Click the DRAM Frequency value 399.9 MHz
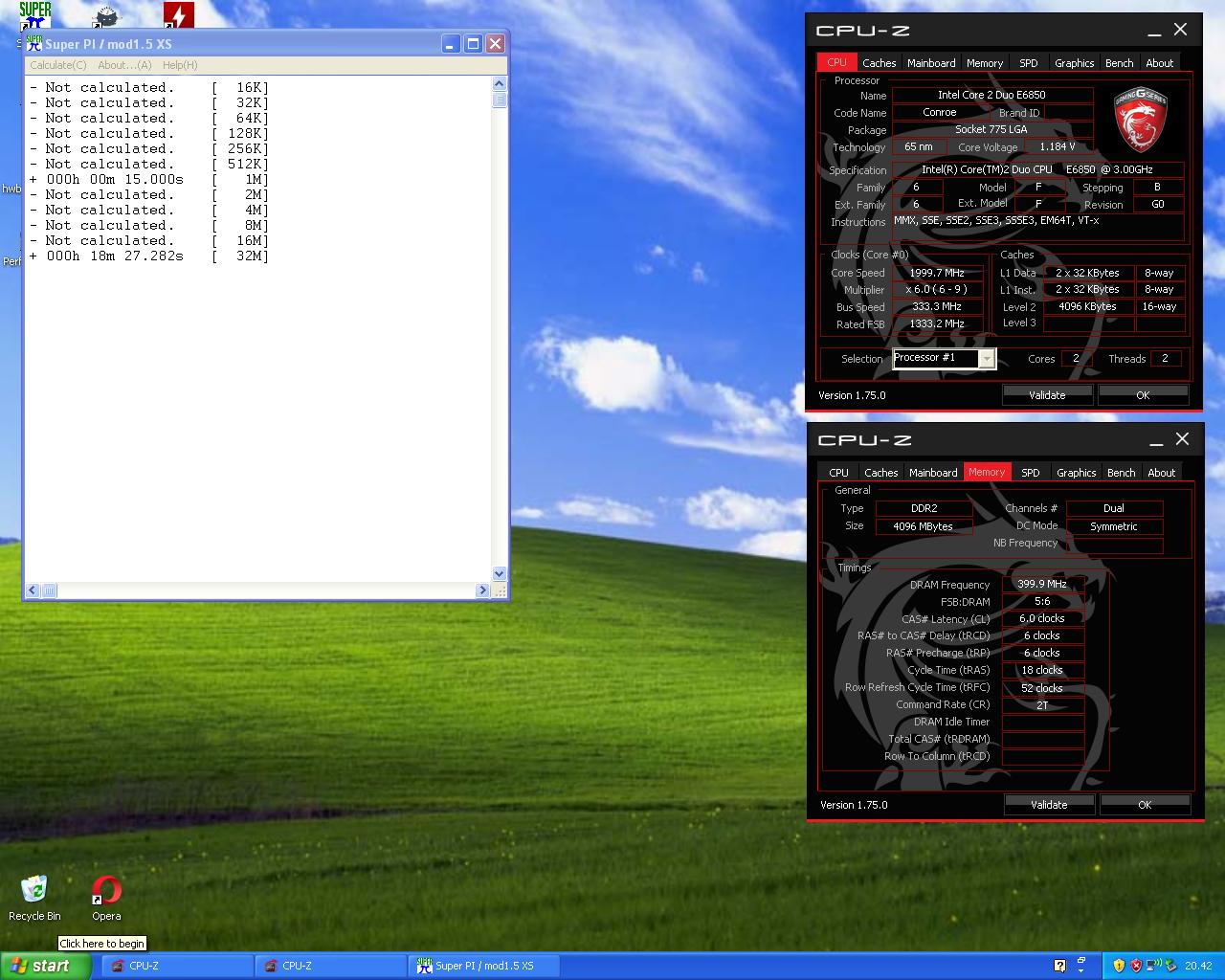This screenshot has height=980, width=1225. (x=1042, y=584)
